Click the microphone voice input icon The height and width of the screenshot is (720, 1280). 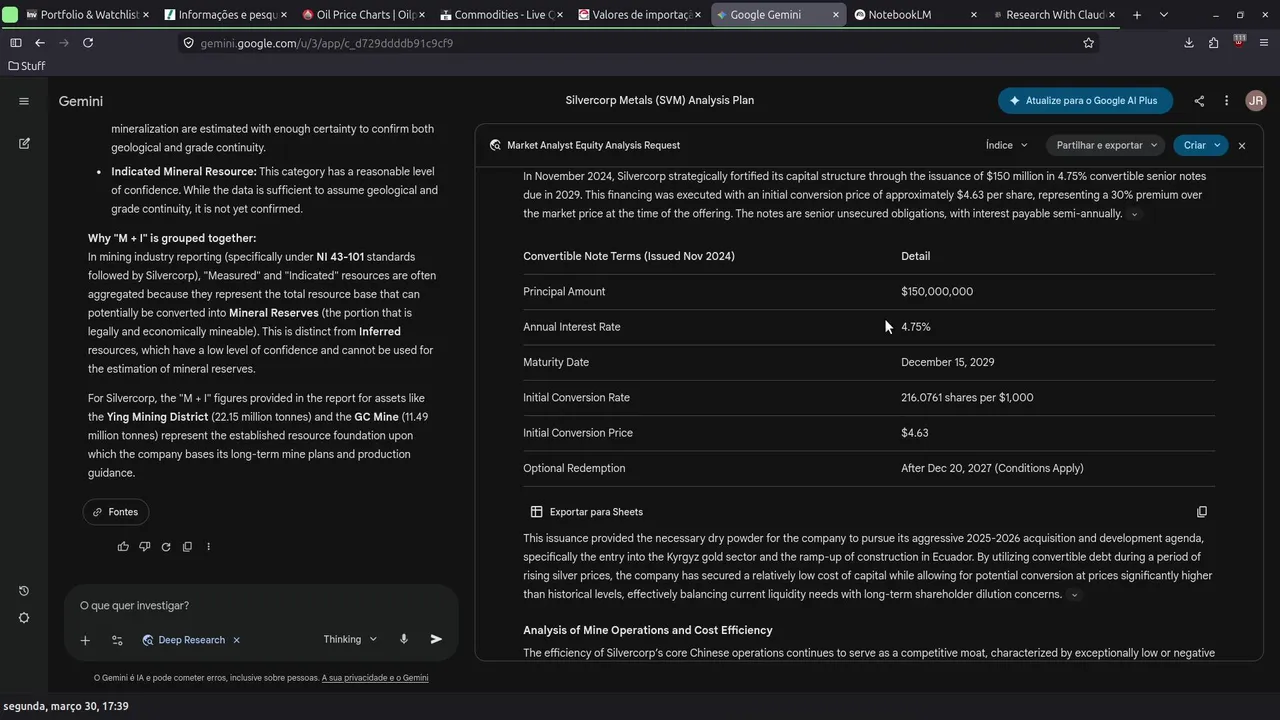tap(404, 639)
